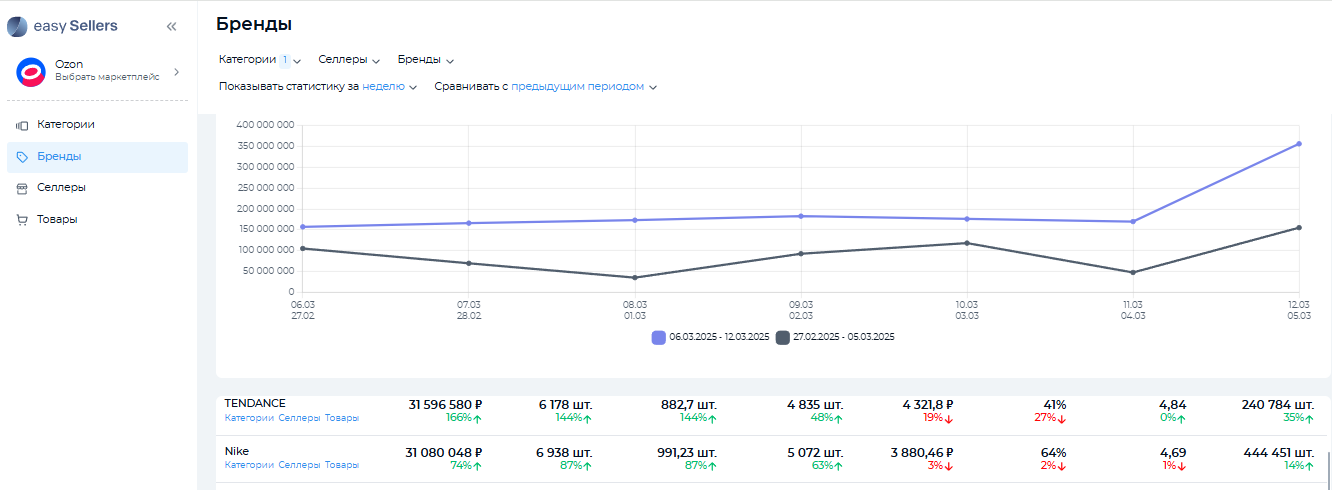This screenshot has height=490, width=1332.
Task: Click the easy Sellers logo icon
Action: click(x=17, y=26)
